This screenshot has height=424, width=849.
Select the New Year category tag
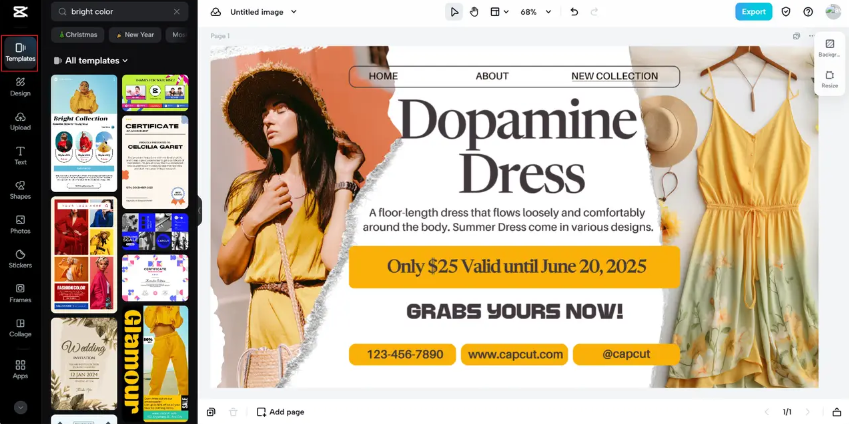coord(135,35)
